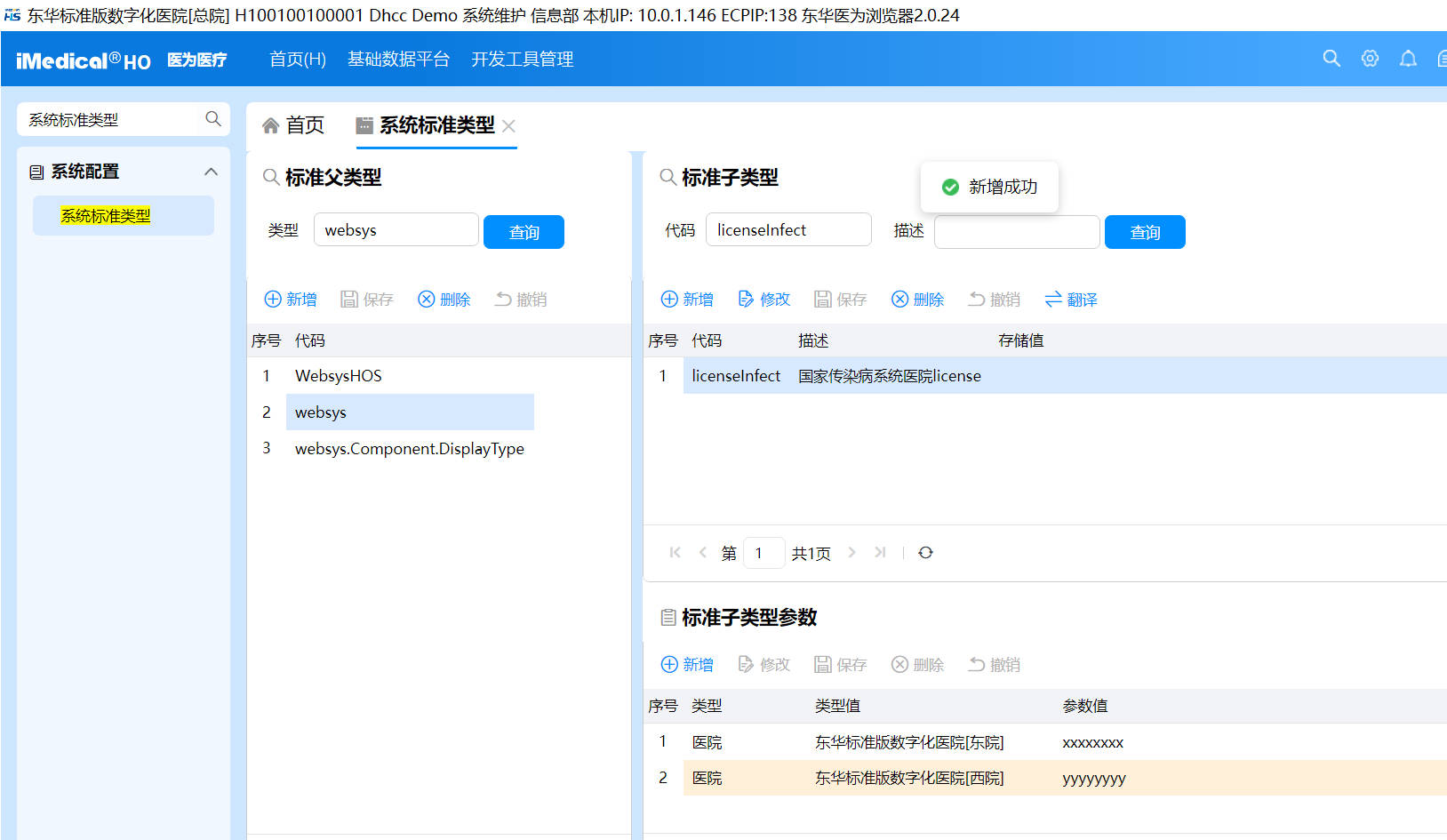
Task: Open settings gear in the top bar
Action: pos(1370,59)
